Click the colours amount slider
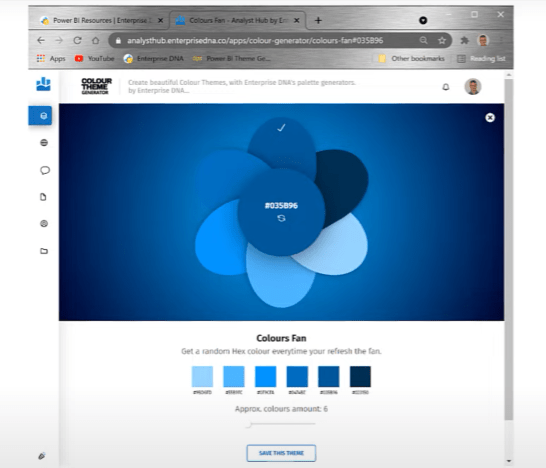 pyautogui.click(x=281, y=424)
